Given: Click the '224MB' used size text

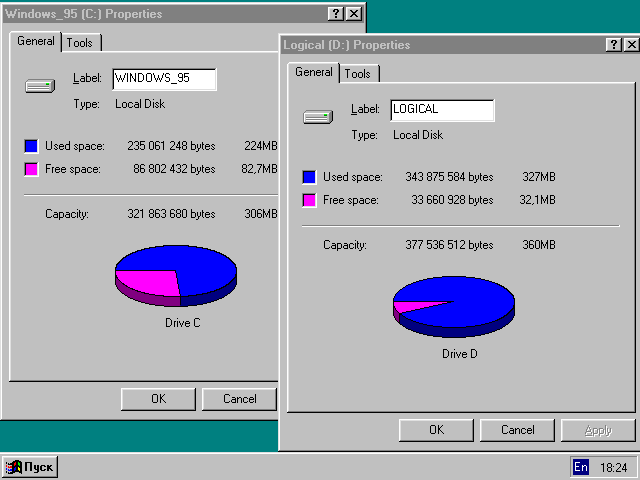Looking at the screenshot, I should coord(261,146).
